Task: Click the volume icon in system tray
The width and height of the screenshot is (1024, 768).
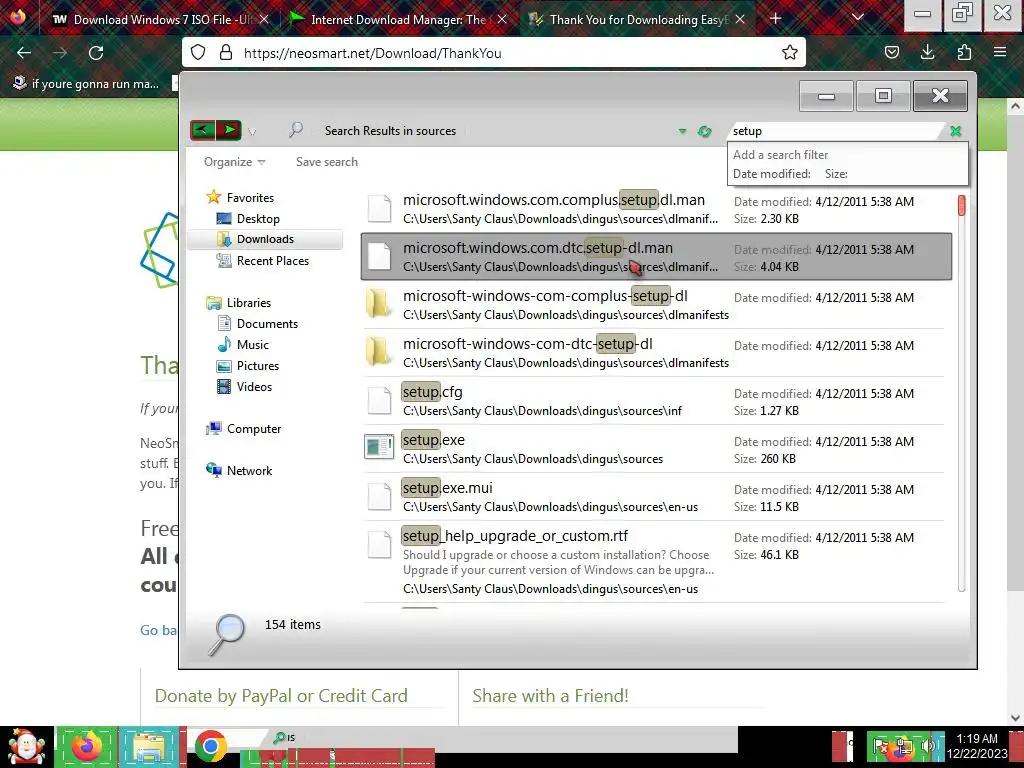Action: (x=928, y=746)
